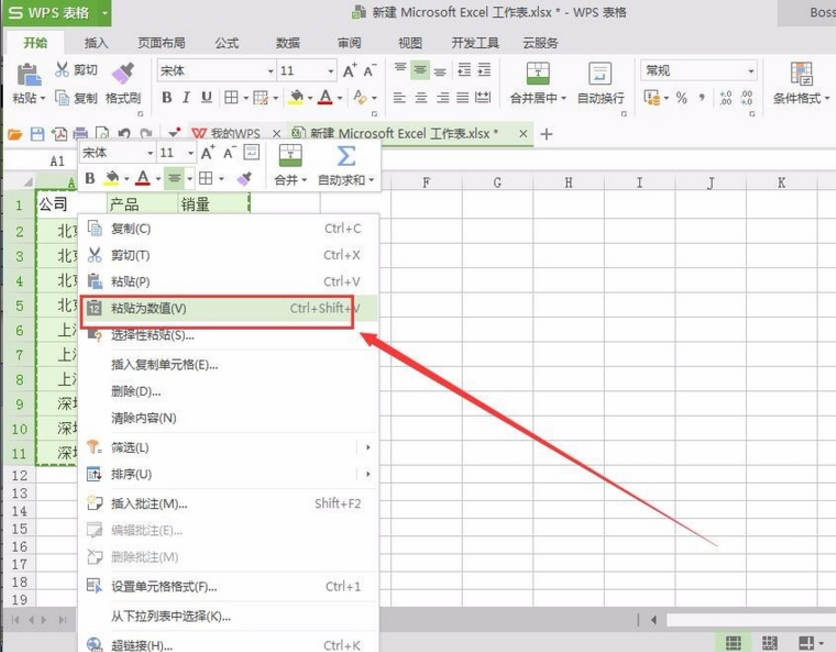836x652 pixels.
Task: Click the plus to add new document tab
Action: click(546, 134)
